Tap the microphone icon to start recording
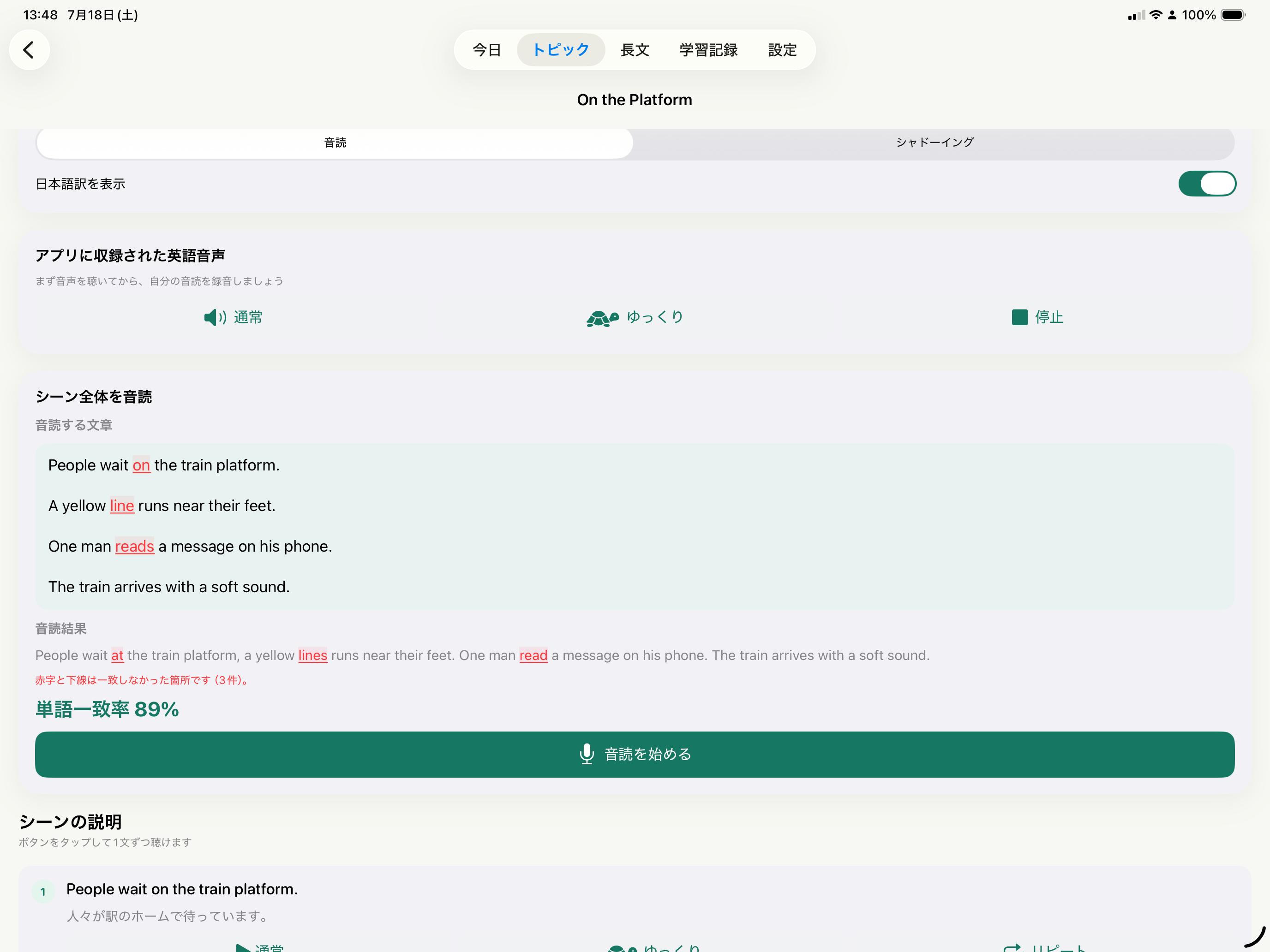 click(x=586, y=754)
